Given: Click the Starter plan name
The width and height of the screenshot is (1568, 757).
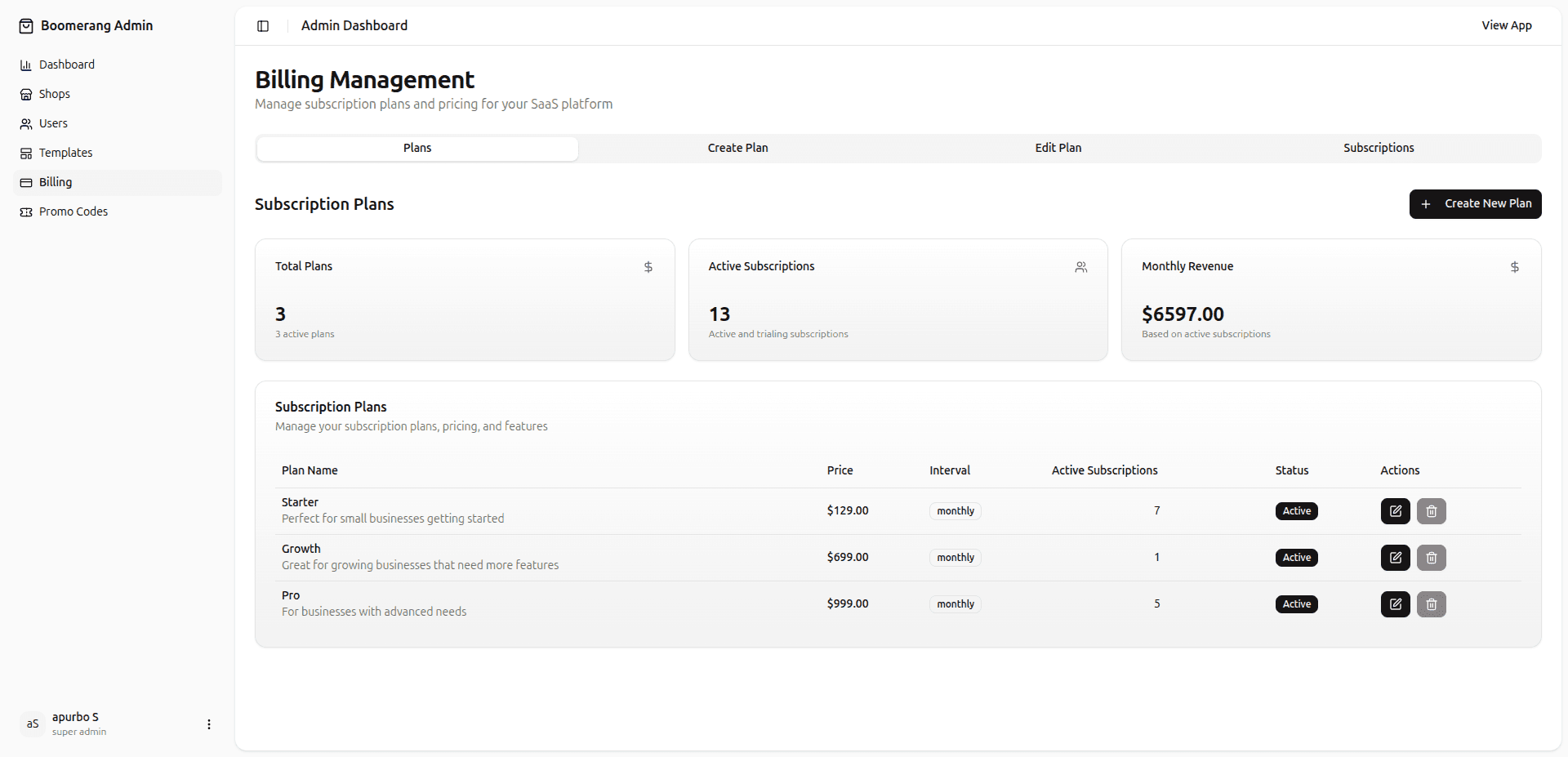Looking at the screenshot, I should coord(300,503).
